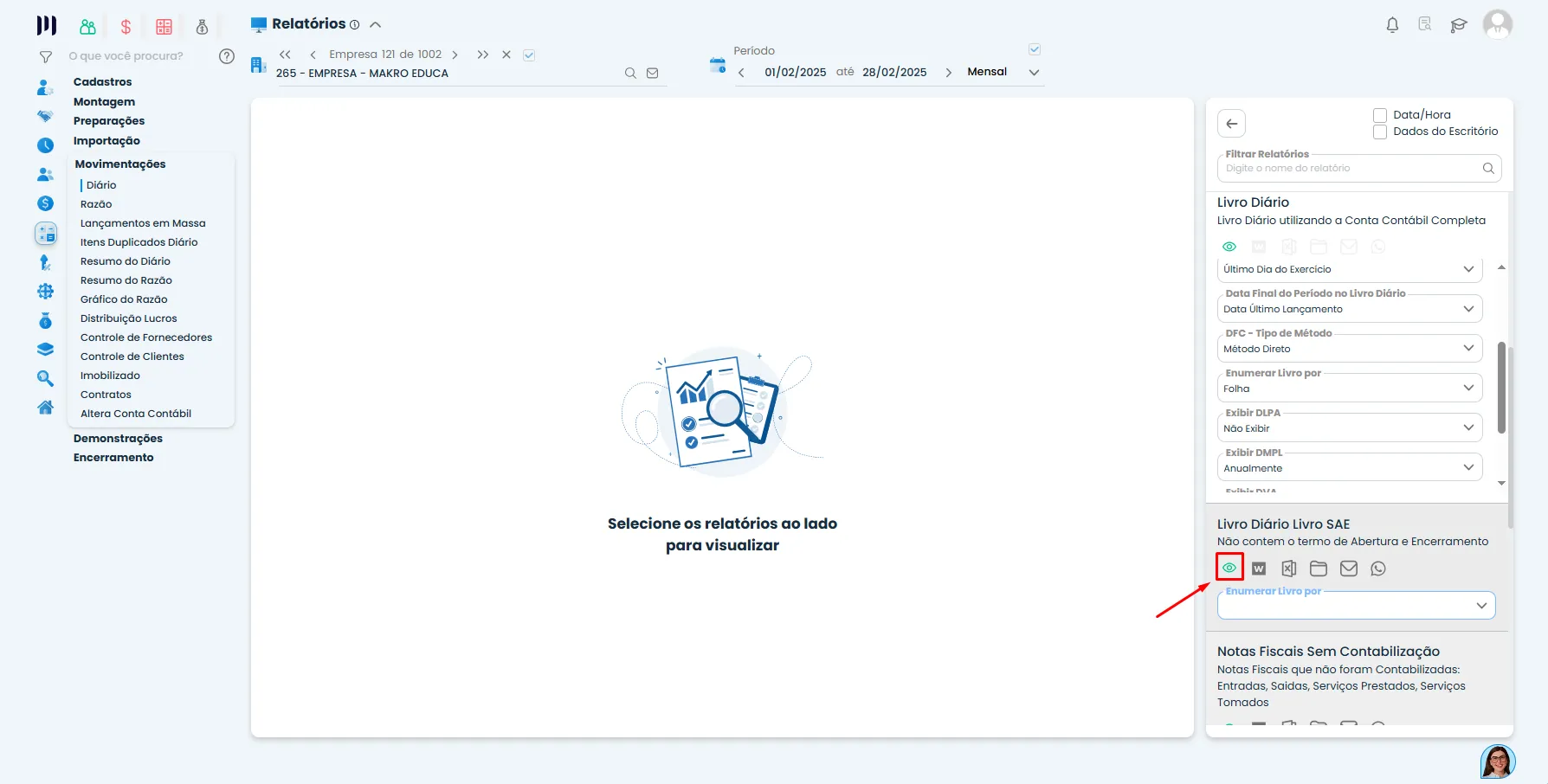1548x784 pixels.
Task: Click the envelope icon beside company name
Action: (x=653, y=74)
